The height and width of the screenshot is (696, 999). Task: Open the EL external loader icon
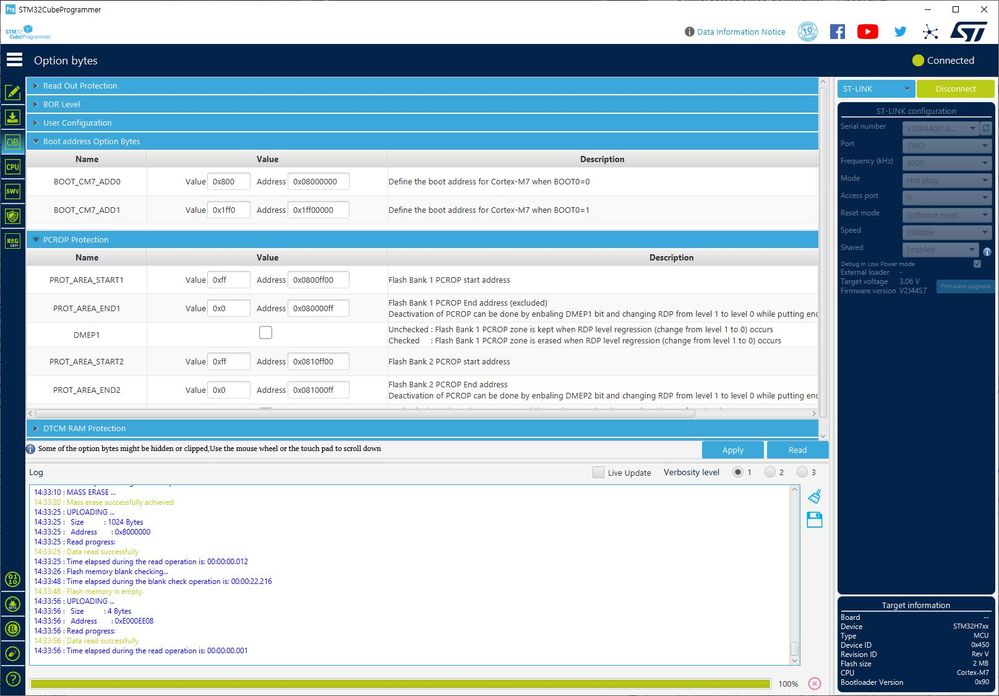[x=13, y=629]
